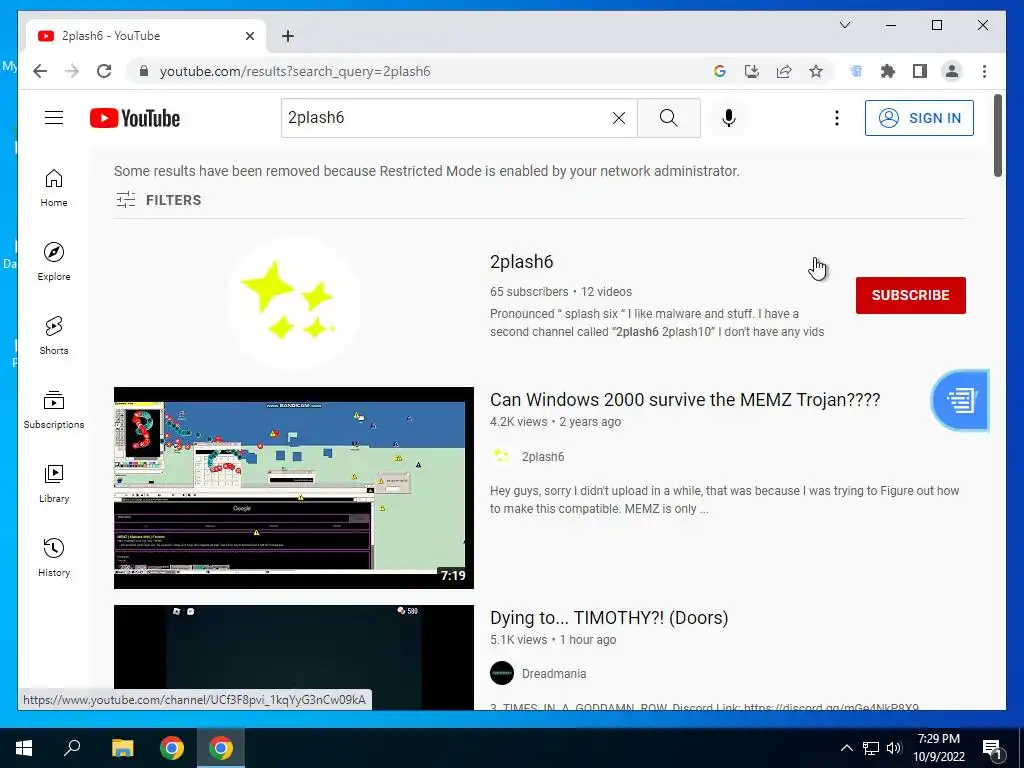View site info via padlock icon
The height and width of the screenshot is (768, 1024).
pos(144,71)
